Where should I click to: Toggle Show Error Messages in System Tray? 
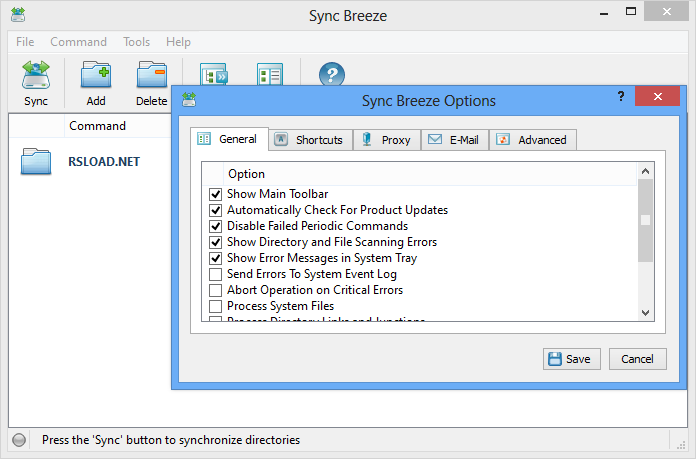[215, 258]
